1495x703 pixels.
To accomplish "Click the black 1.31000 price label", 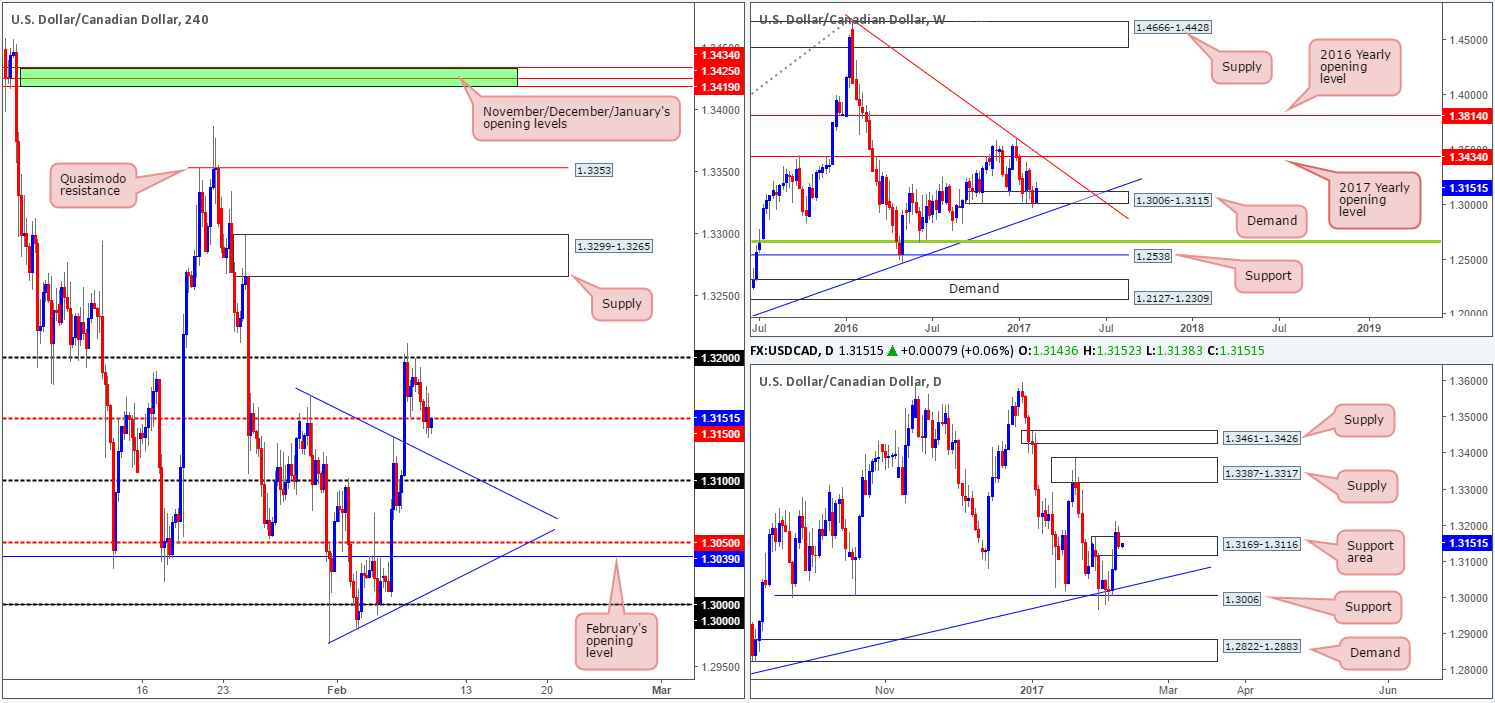I will tap(719, 481).
